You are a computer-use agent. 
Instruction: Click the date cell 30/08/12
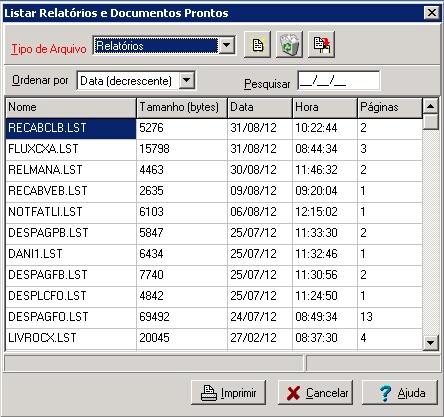(260, 170)
